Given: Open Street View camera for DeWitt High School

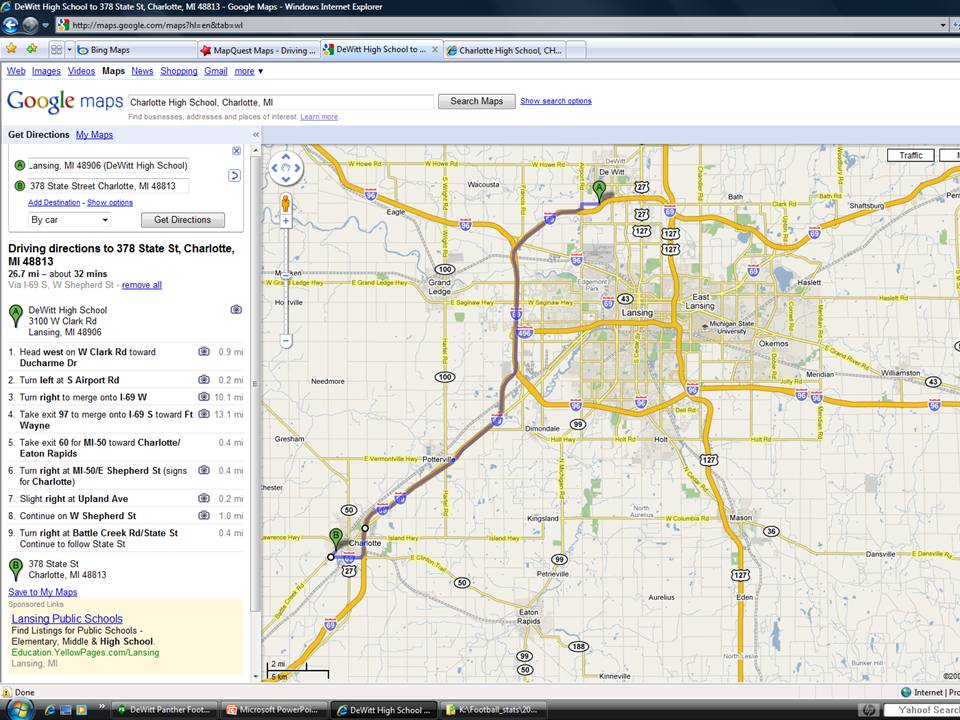Looking at the screenshot, I should [x=236, y=310].
